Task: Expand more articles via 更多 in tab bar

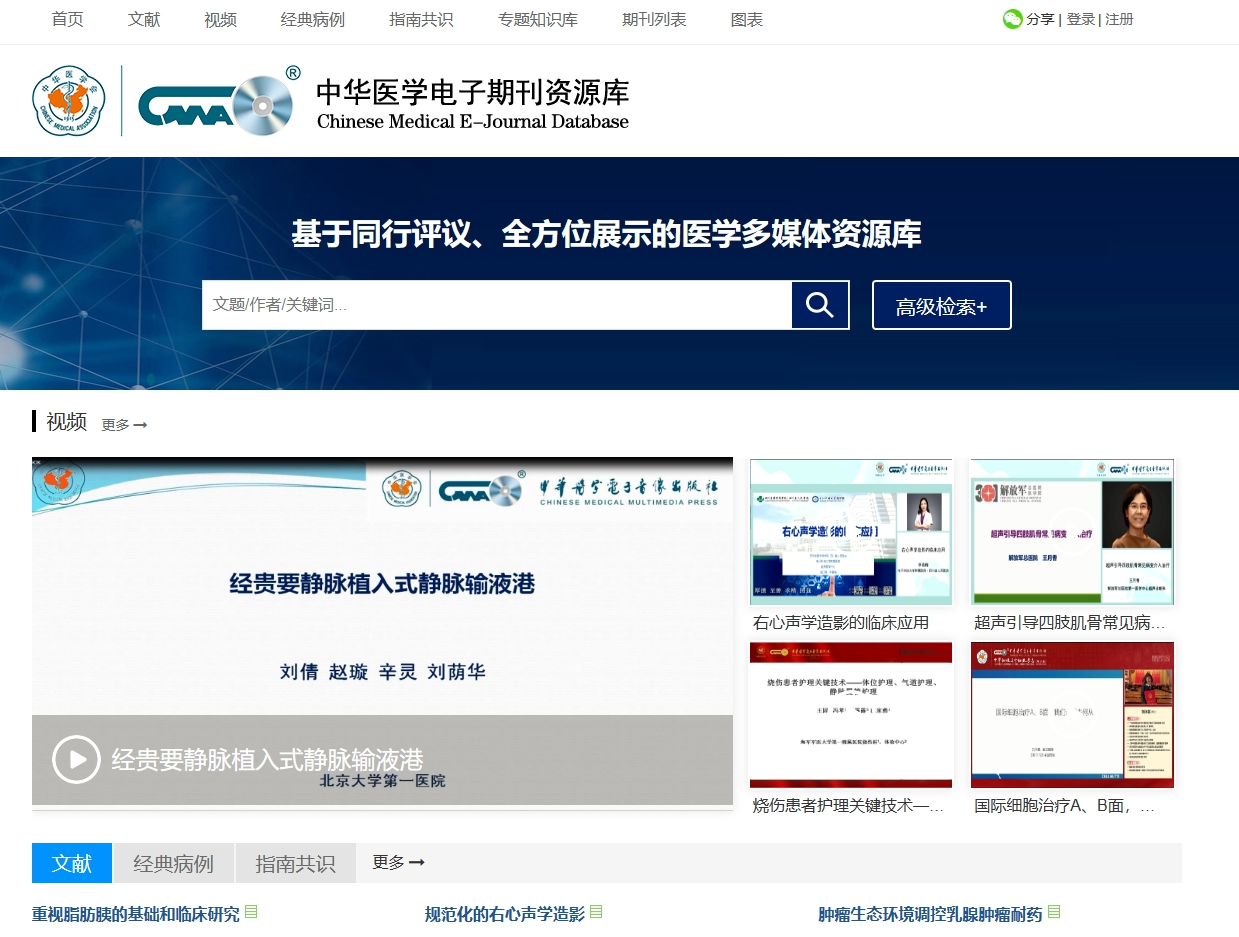Action: 398,862
